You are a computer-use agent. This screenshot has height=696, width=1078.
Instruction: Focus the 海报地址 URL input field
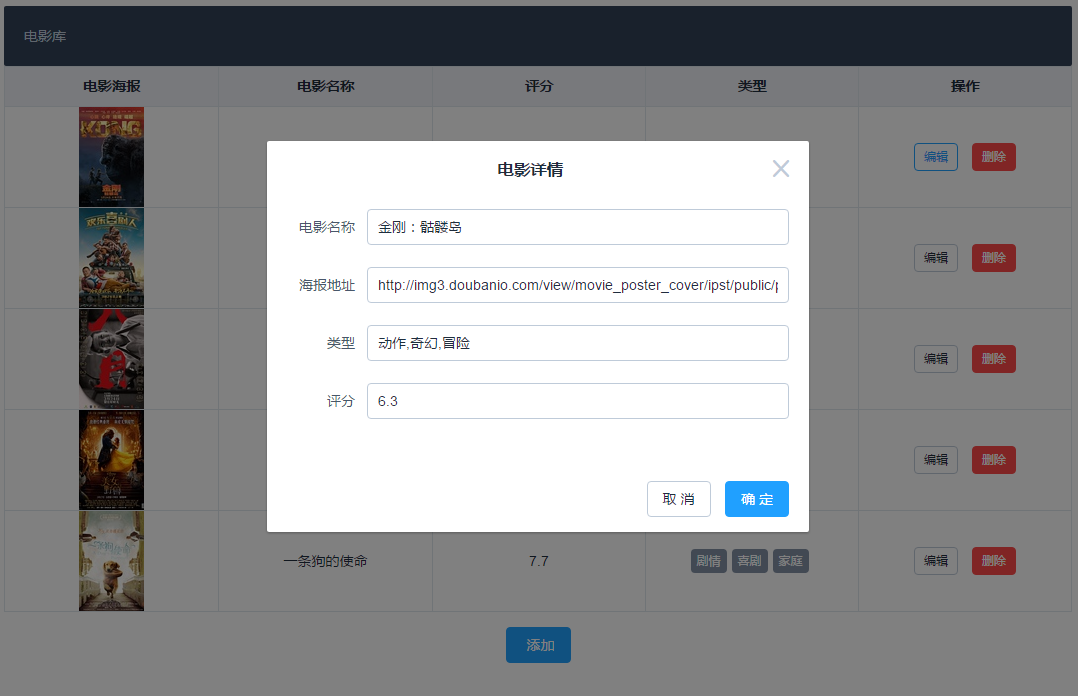pyautogui.click(x=578, y=285)
